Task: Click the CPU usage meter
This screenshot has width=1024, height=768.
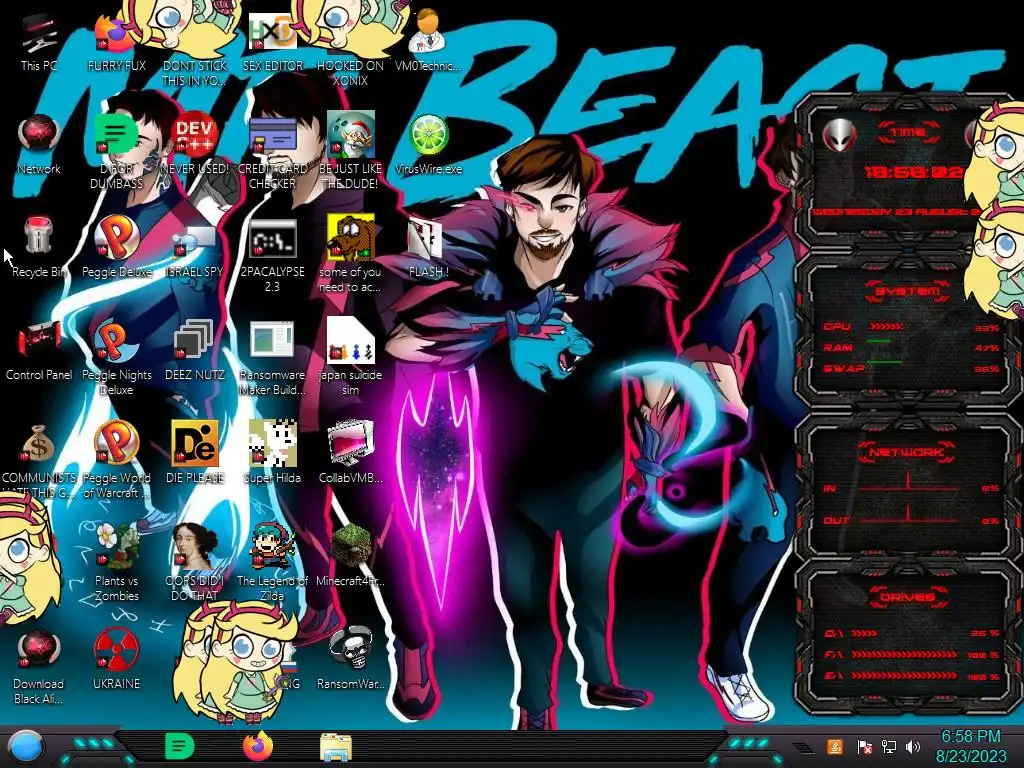Action: tap(912, 327)
